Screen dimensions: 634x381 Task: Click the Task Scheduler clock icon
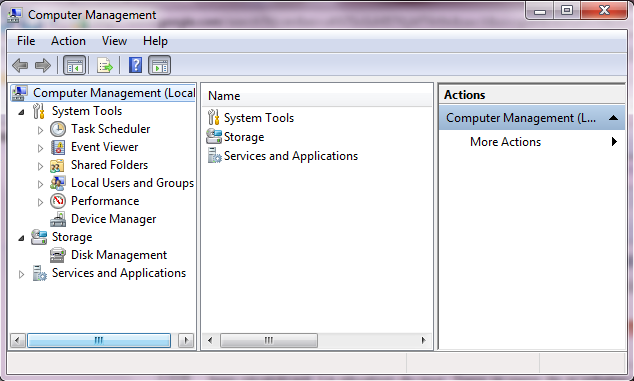[x=58, y=129]
